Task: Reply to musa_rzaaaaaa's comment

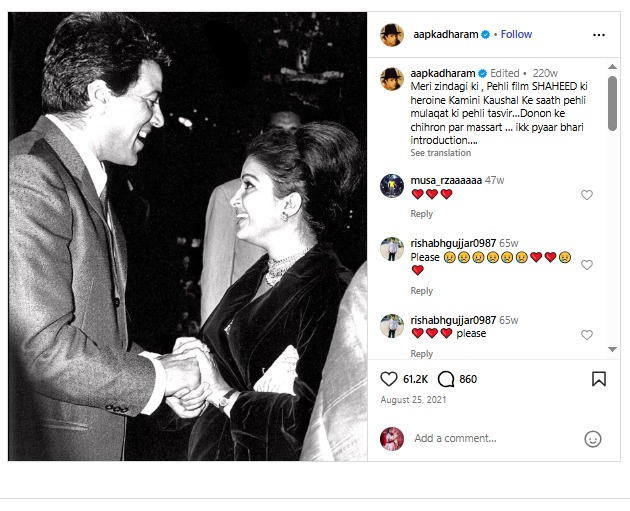Action: point(421,214)
